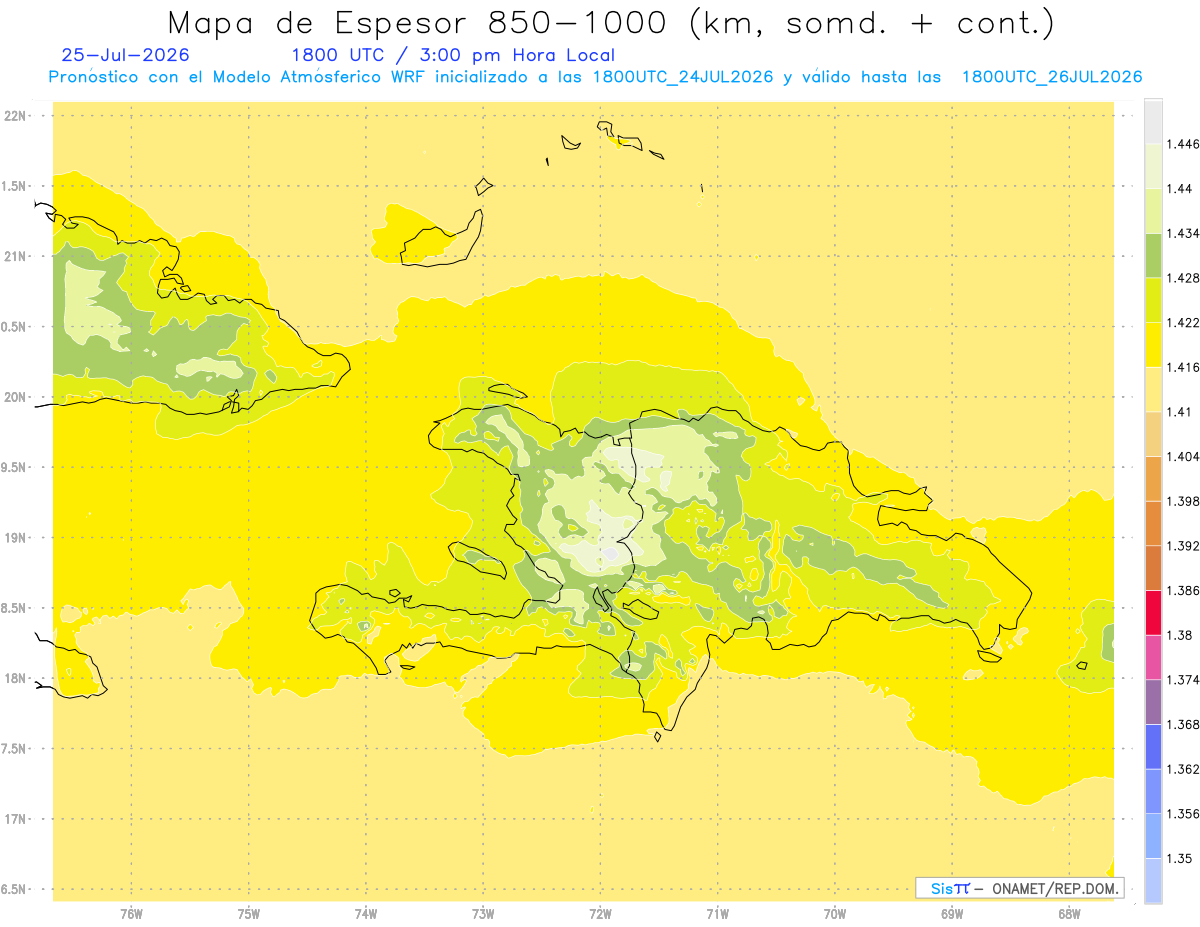
Task: Click the '74W' longitude label
Action: point(366,913)
